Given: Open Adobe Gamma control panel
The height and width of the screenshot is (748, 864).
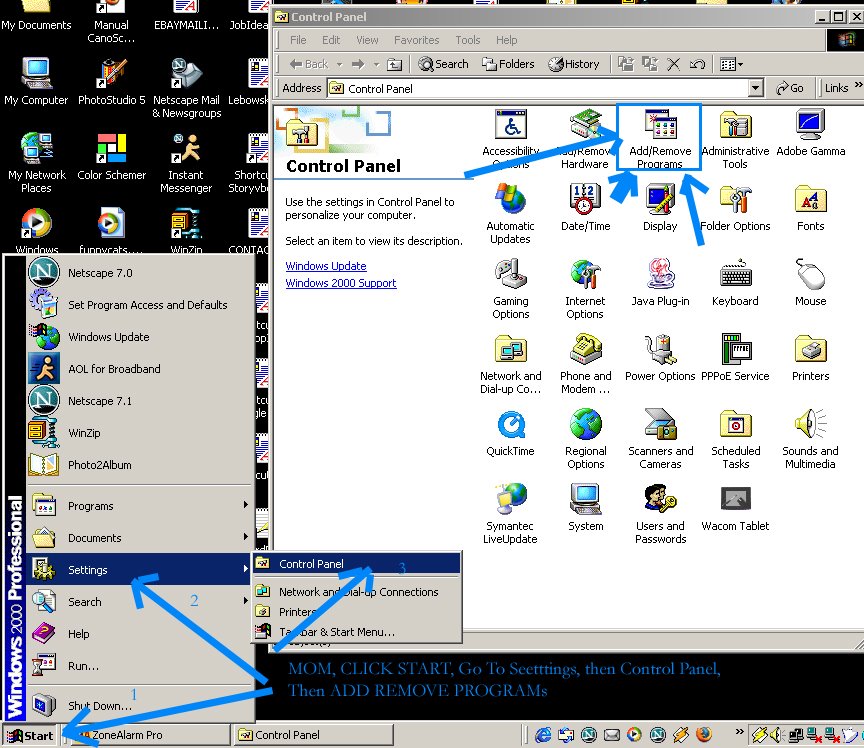Looking at the screenshot, I should pos(810,132).
